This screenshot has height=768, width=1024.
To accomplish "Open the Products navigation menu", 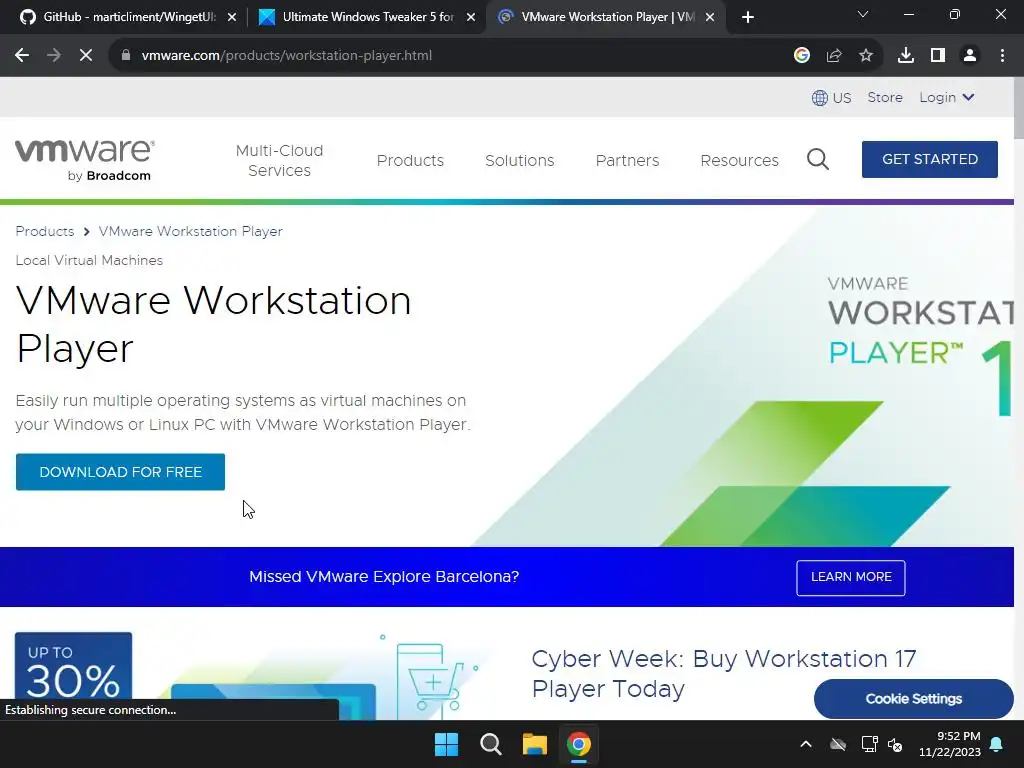I will (x=410, y=160).
